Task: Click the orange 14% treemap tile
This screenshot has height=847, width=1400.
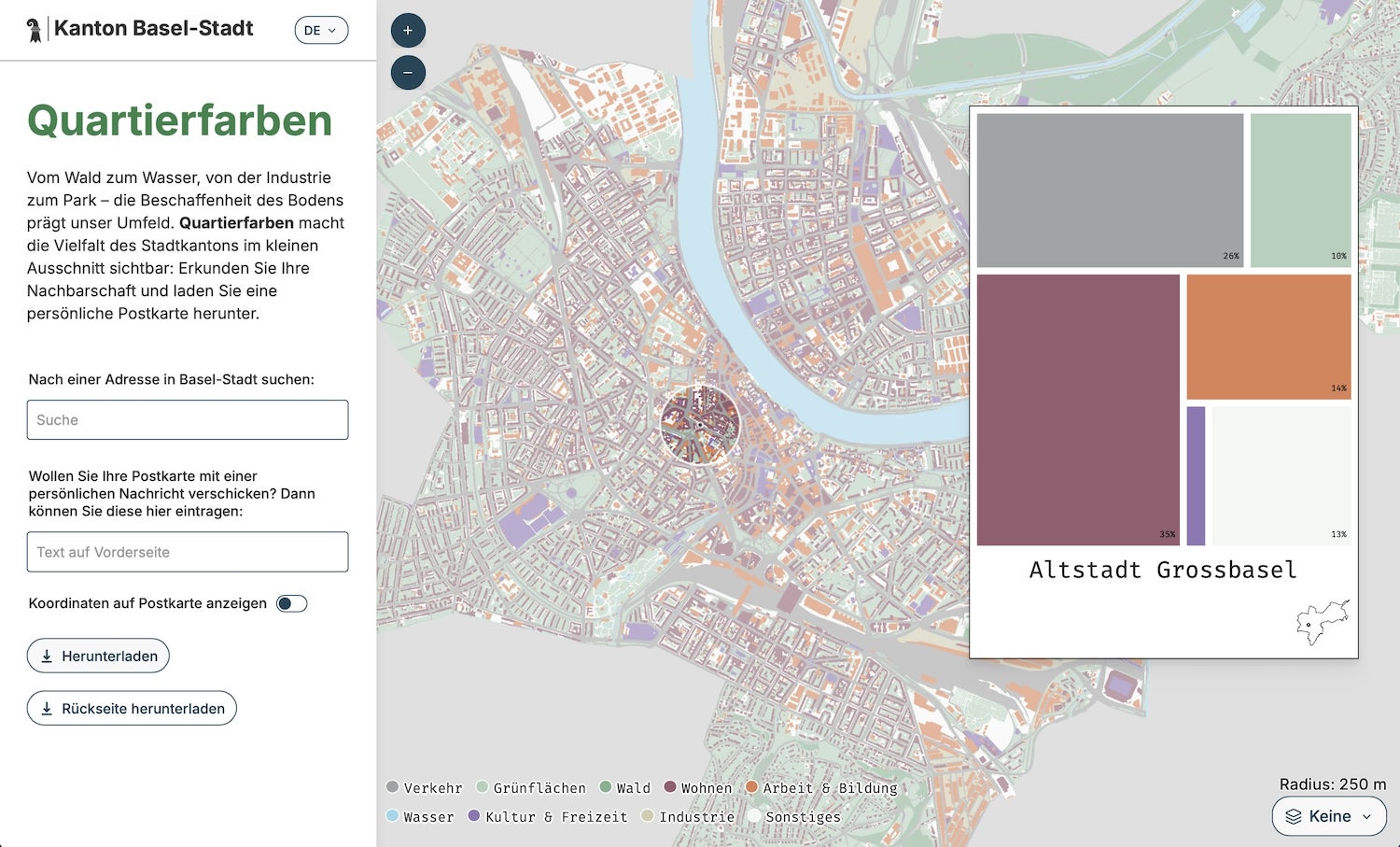Action: click(x=1268, y=337)
